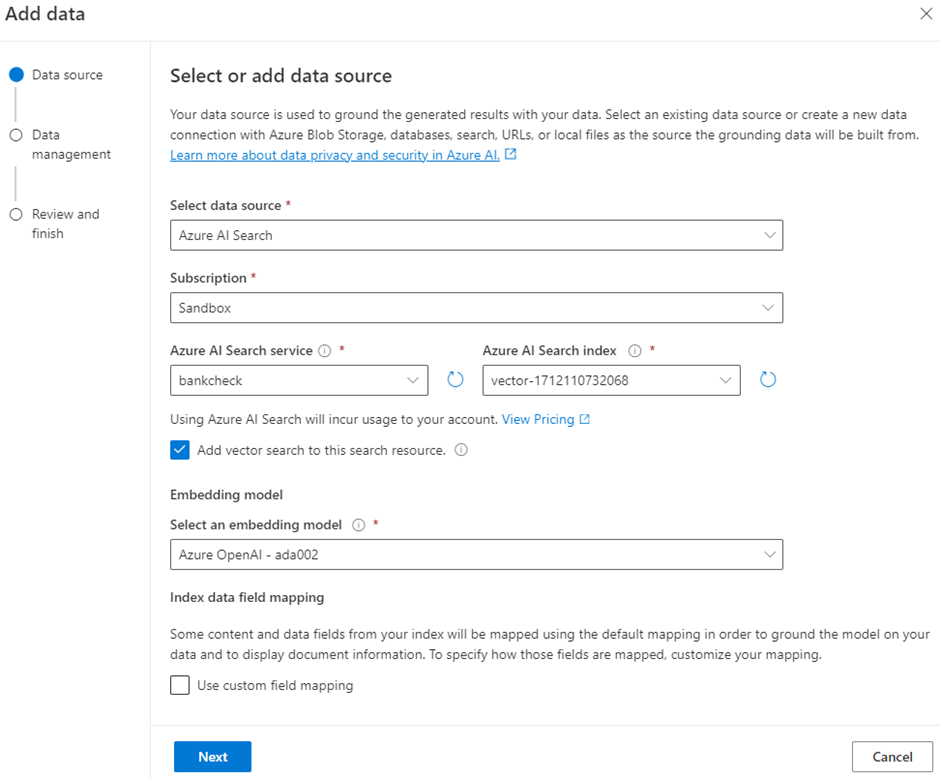Click the Cancel button
The height and width of the screenshot is (778, 940).
coord(892,757)
